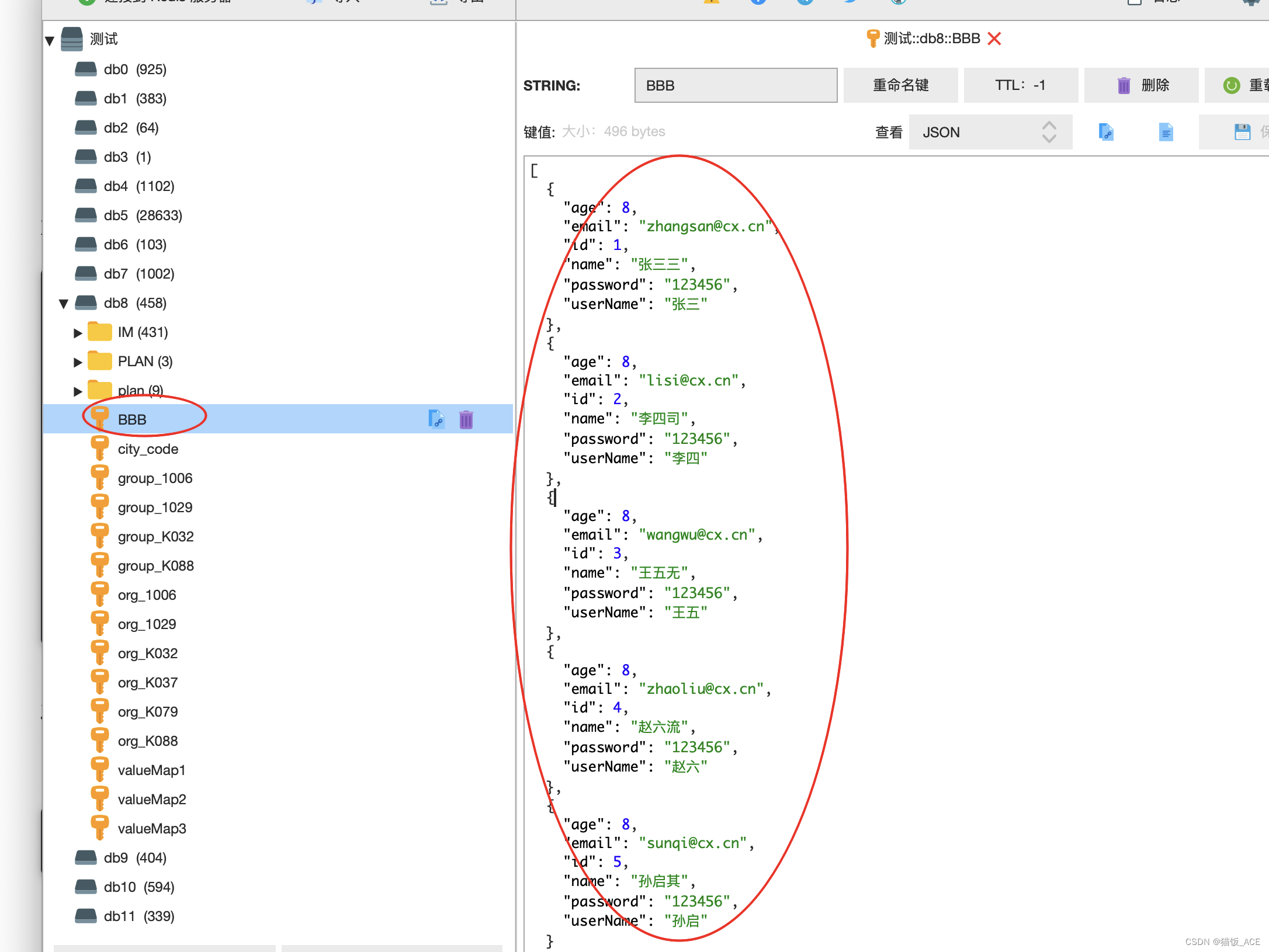Select the BBB key
Viewport: 1269px width, 952px height.
[132, 419]
